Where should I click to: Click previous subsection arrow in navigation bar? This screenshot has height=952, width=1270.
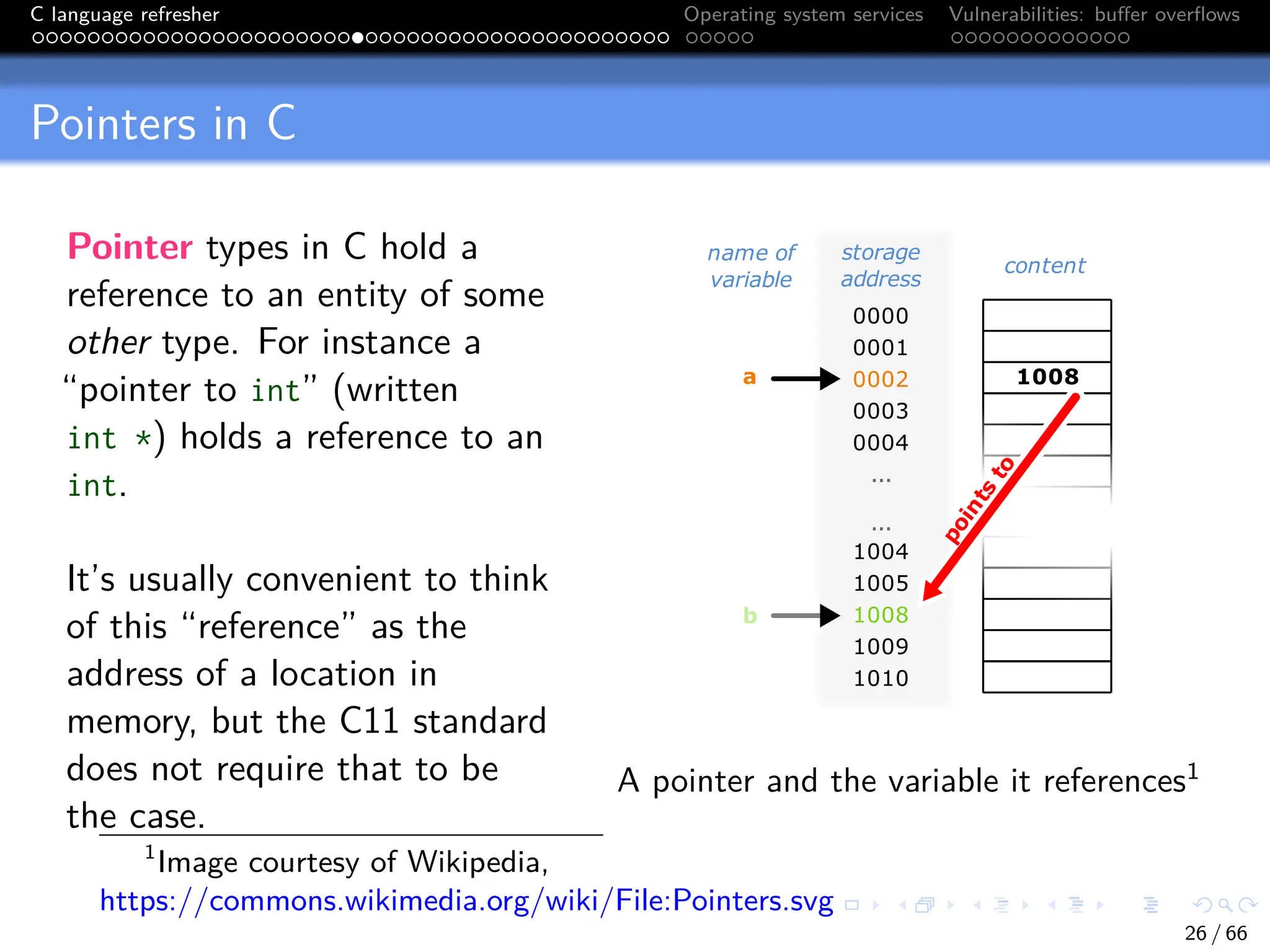tap(977, 905)
